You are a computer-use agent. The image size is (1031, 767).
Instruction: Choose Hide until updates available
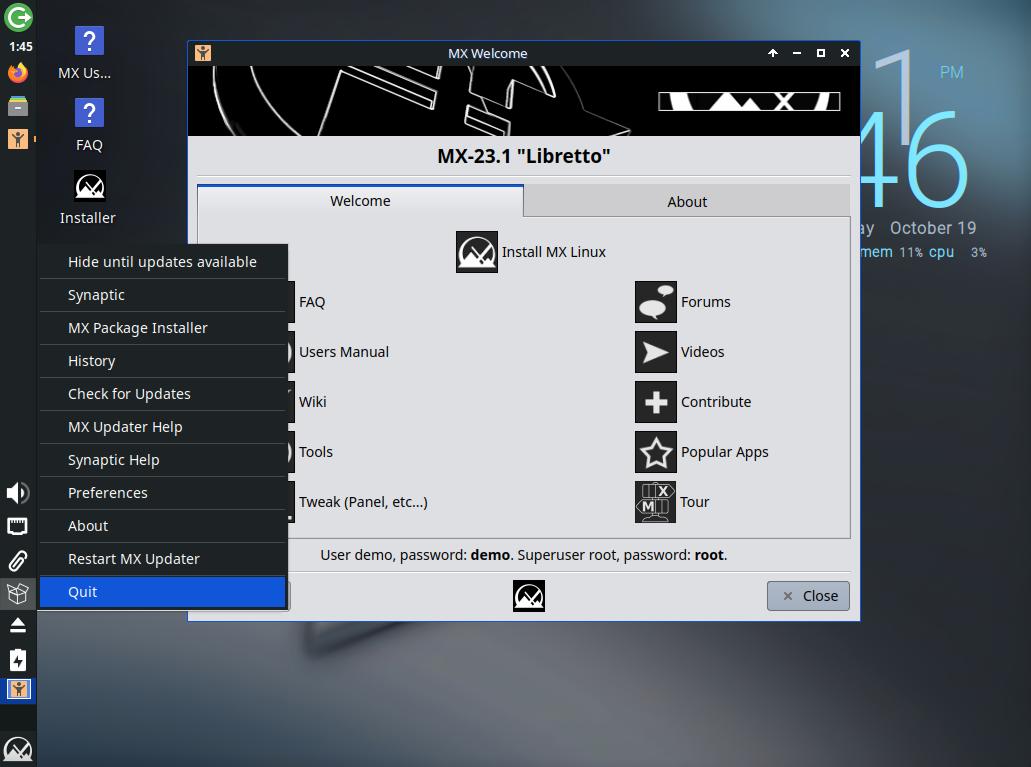click(163, 262)
